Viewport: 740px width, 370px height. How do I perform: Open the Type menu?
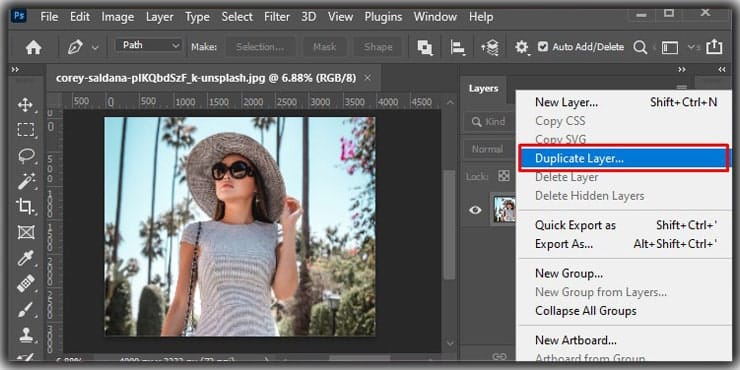point(197,17)
